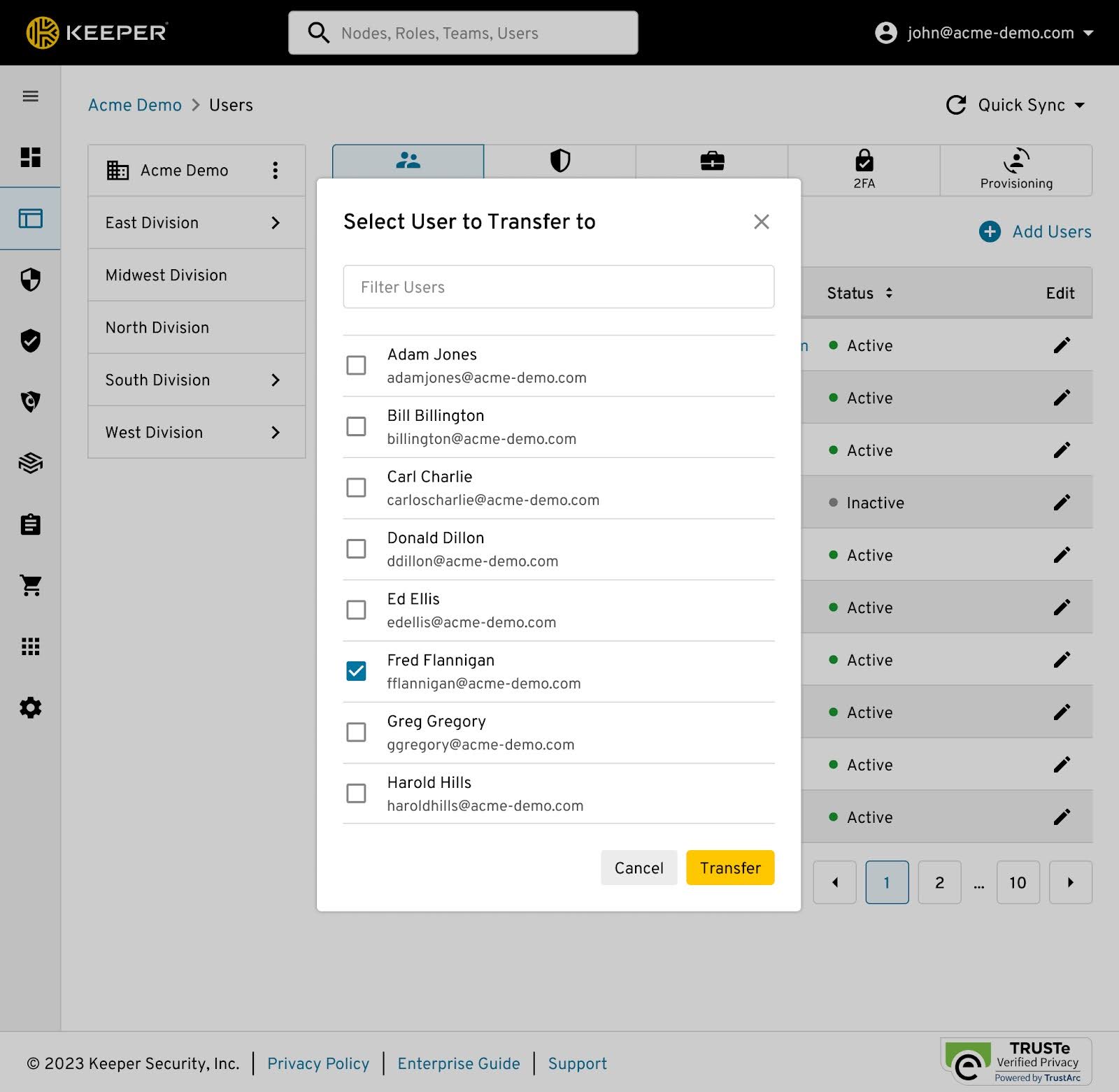Click the layers stack icon in the sidebar

point(30,463)
